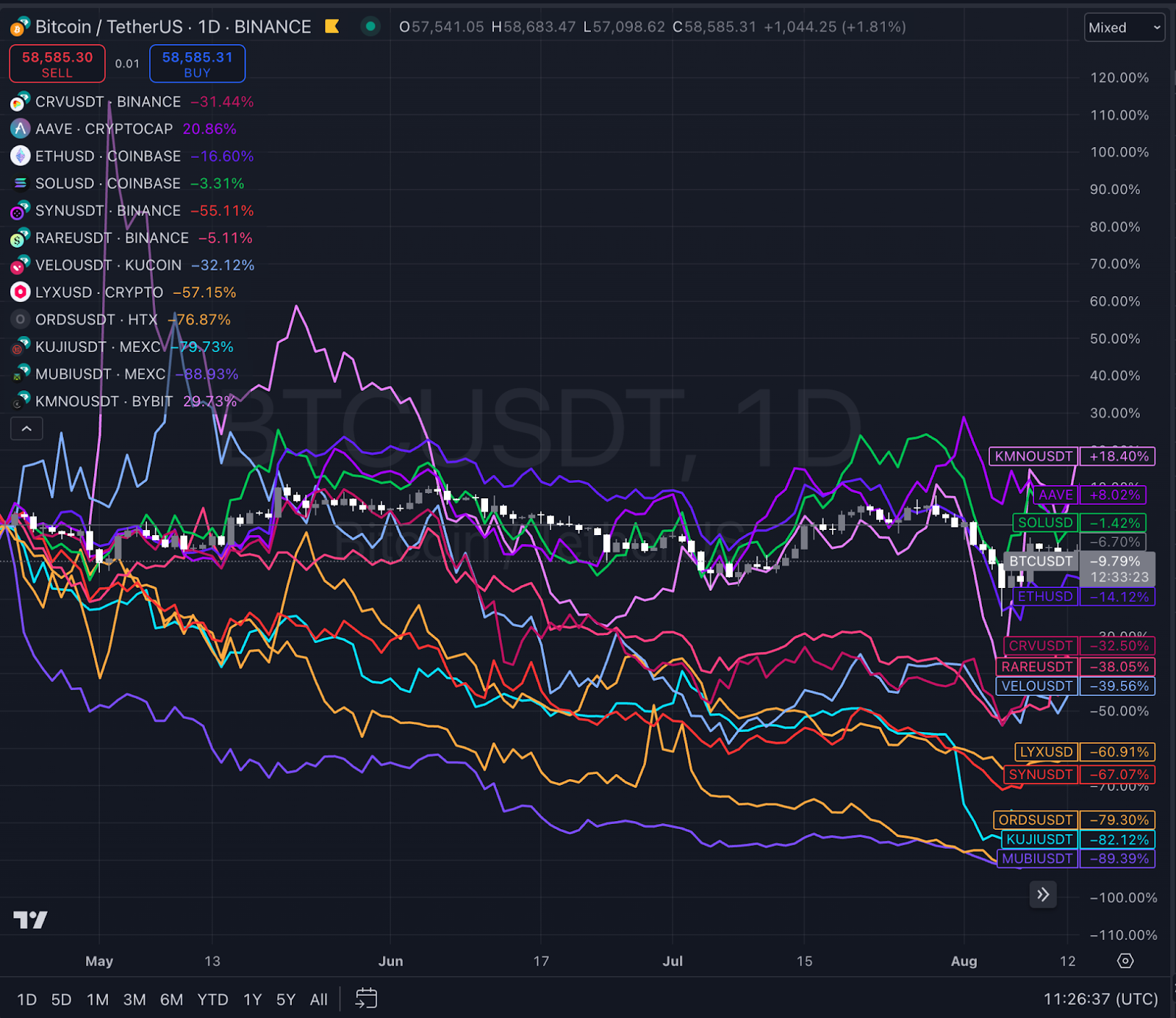Select the 1Y time range
The image size is (1176, 1018).
(252, 1000)
